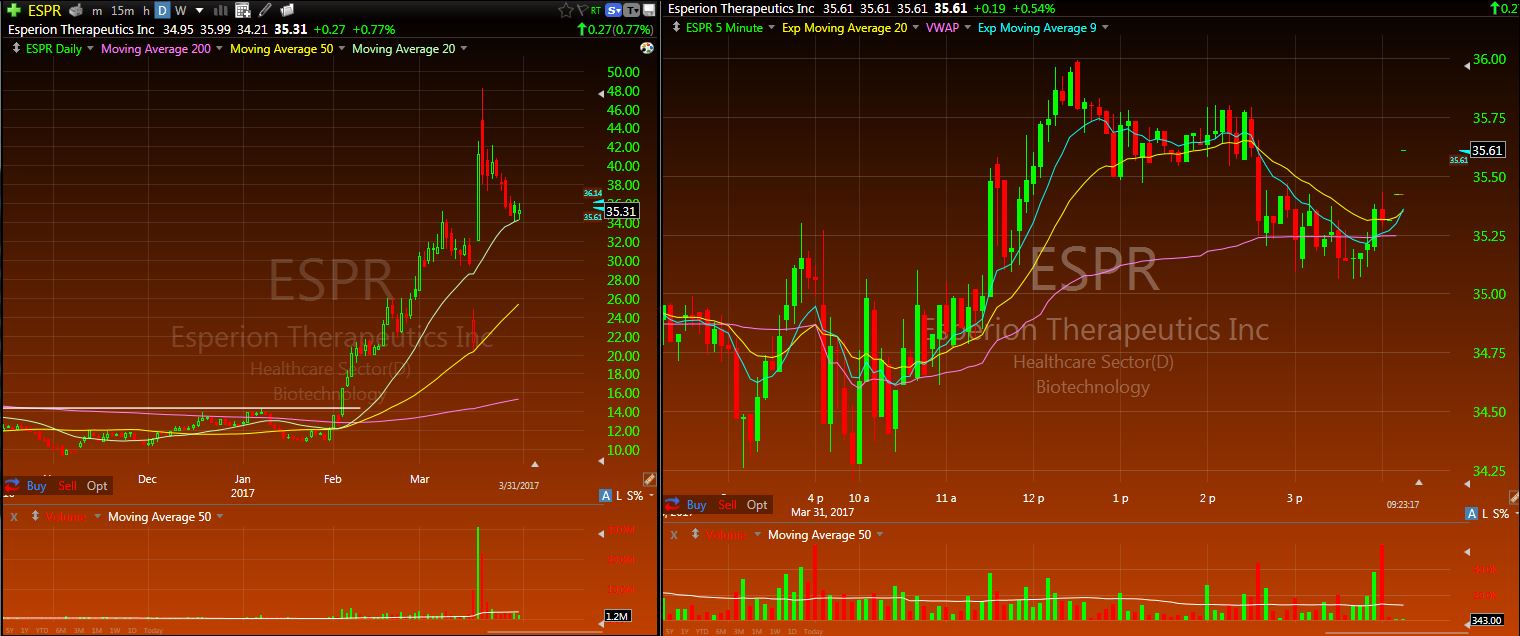Click the bar chart style icon
1520x636 pixels.
click(x=221, y=10)
